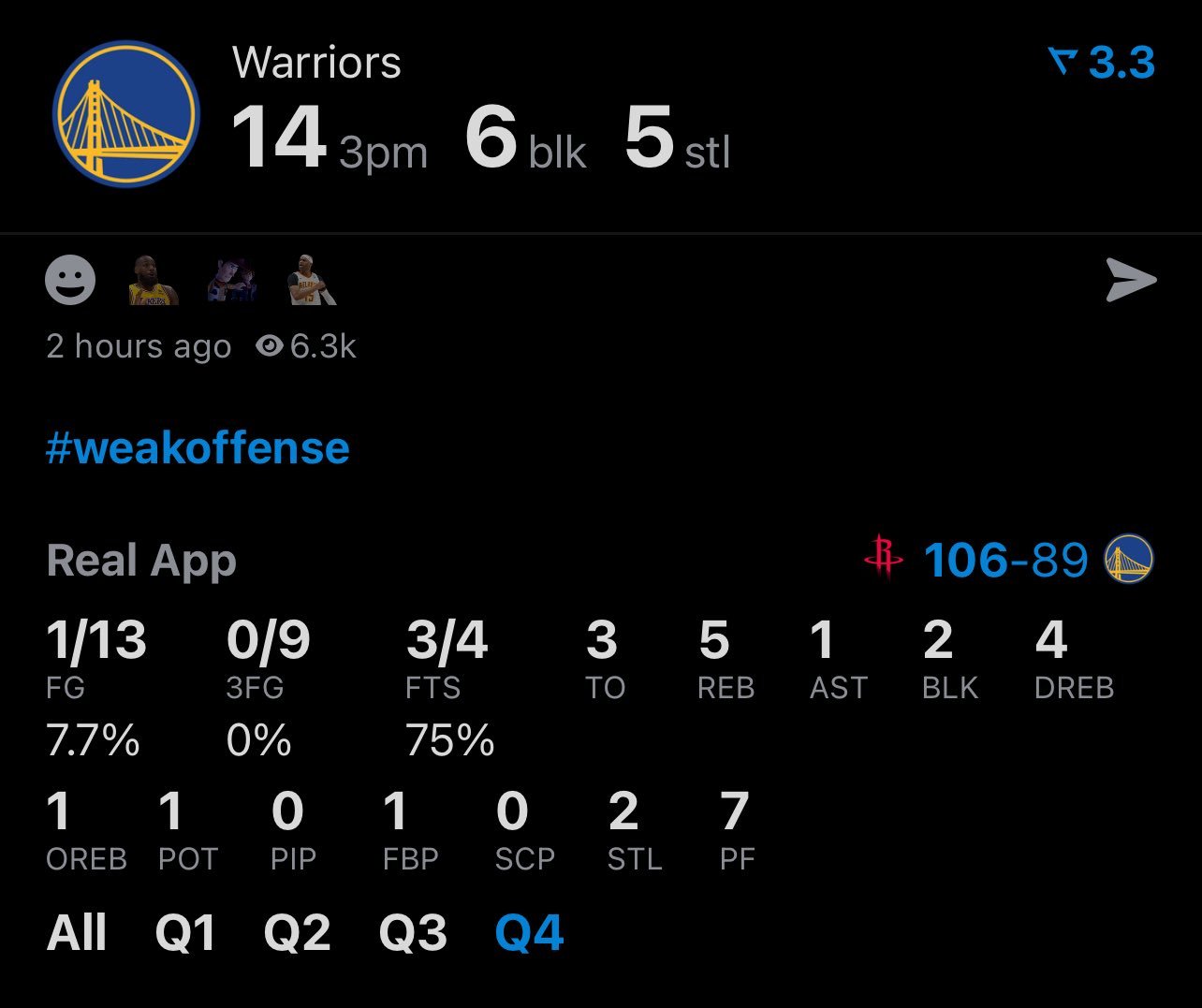Tap the LeBron reaction sticker
The image size is (1202, 1008).
click(x=153, y=280)
